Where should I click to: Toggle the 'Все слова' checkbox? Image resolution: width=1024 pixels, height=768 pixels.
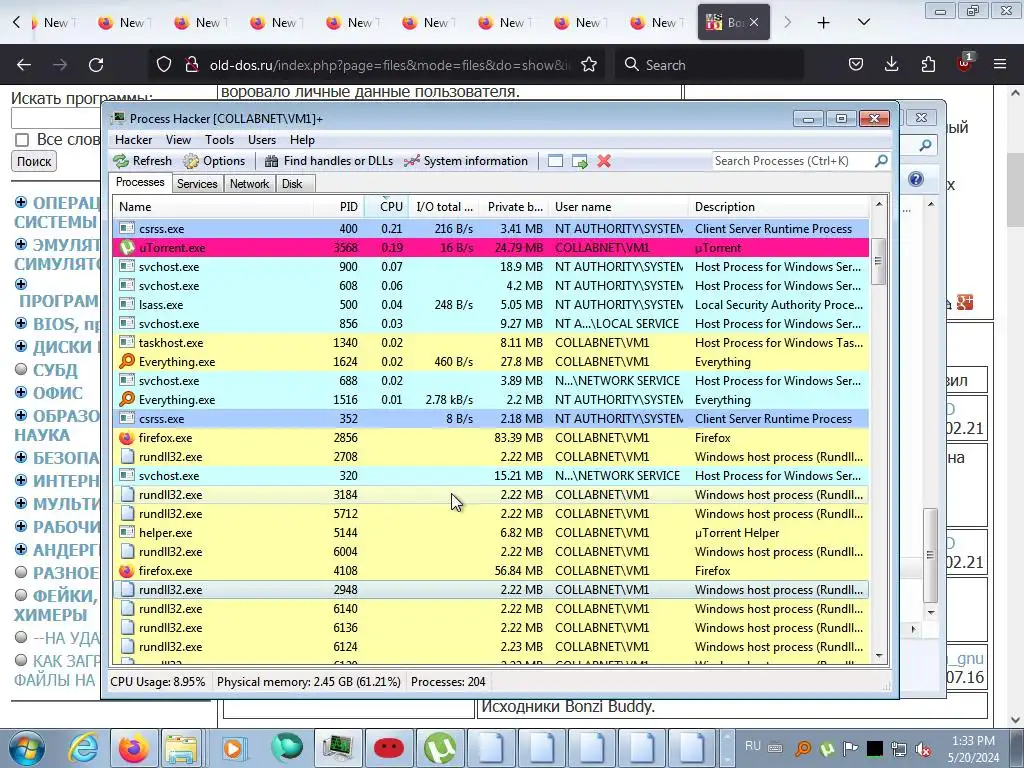(x=22, y=140)
